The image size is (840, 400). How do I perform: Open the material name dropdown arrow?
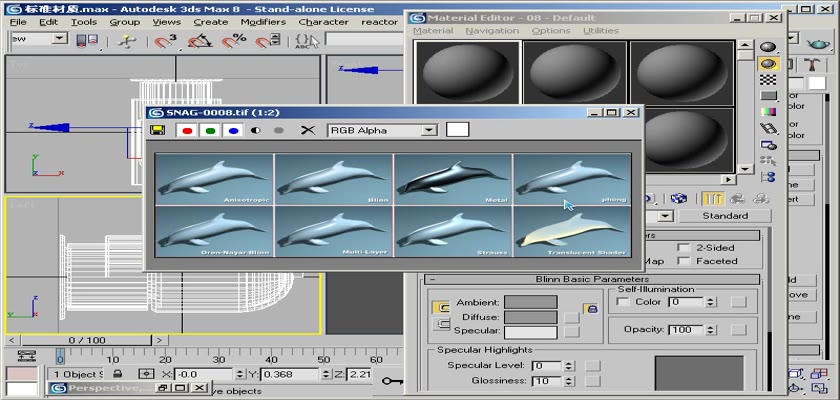665,216
